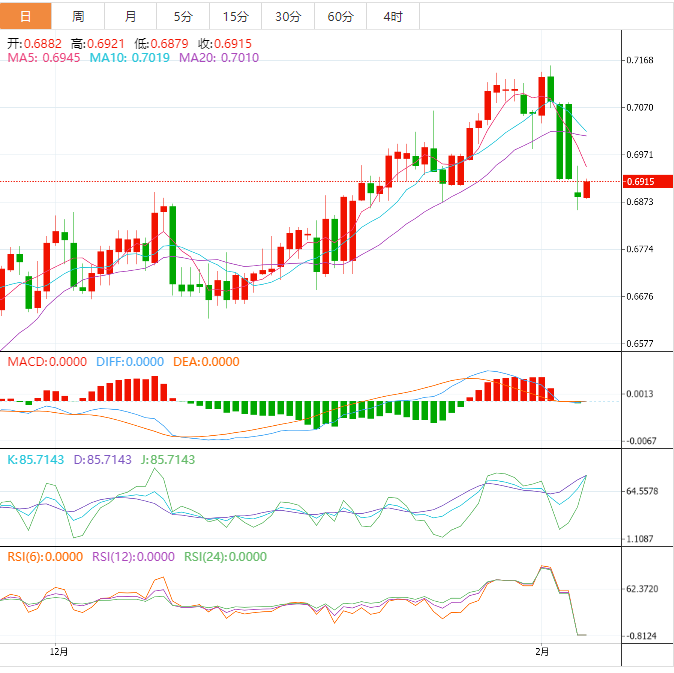Click the 0.6873 price axis label
674x673 pixels.
coord(640,202)
